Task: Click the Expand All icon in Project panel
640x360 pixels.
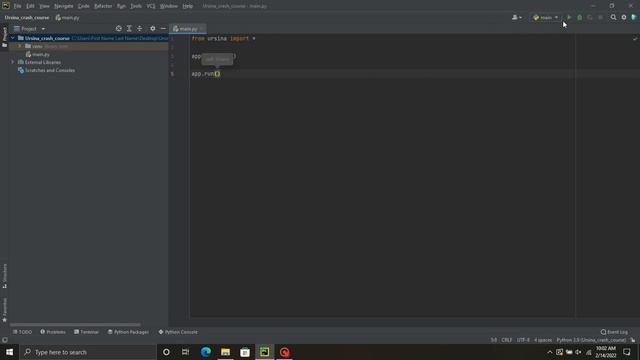Action: tap(129, 29)
